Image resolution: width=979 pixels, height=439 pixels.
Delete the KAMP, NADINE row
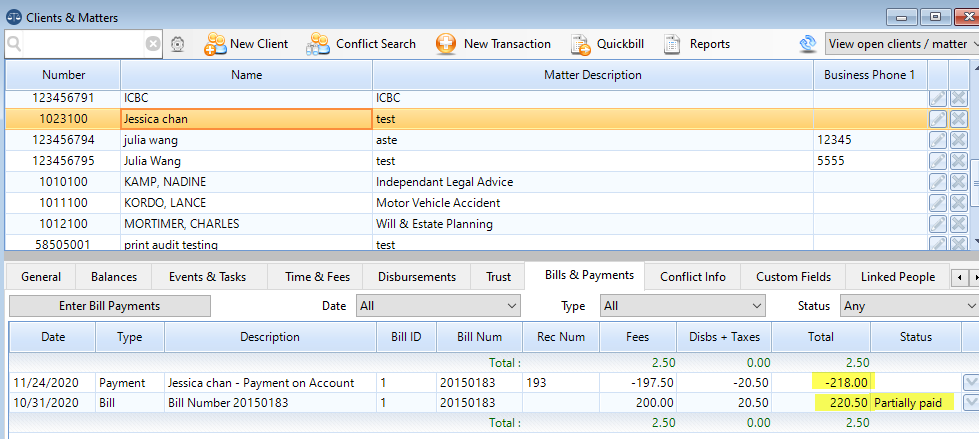click(958, 182)
